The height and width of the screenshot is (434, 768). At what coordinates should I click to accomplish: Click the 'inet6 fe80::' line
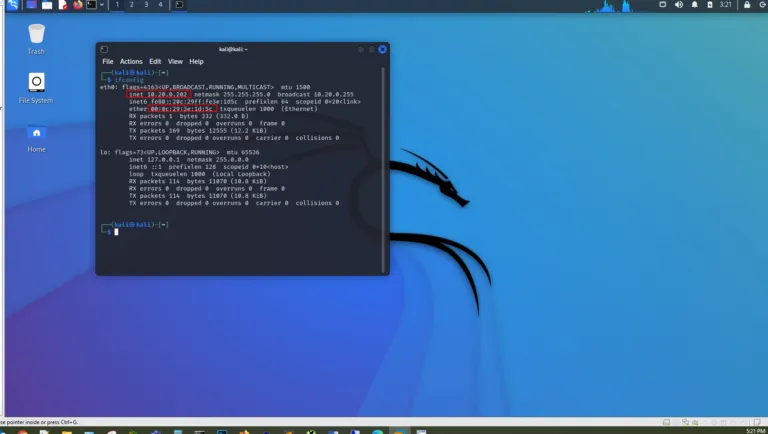tap(245, 102)
